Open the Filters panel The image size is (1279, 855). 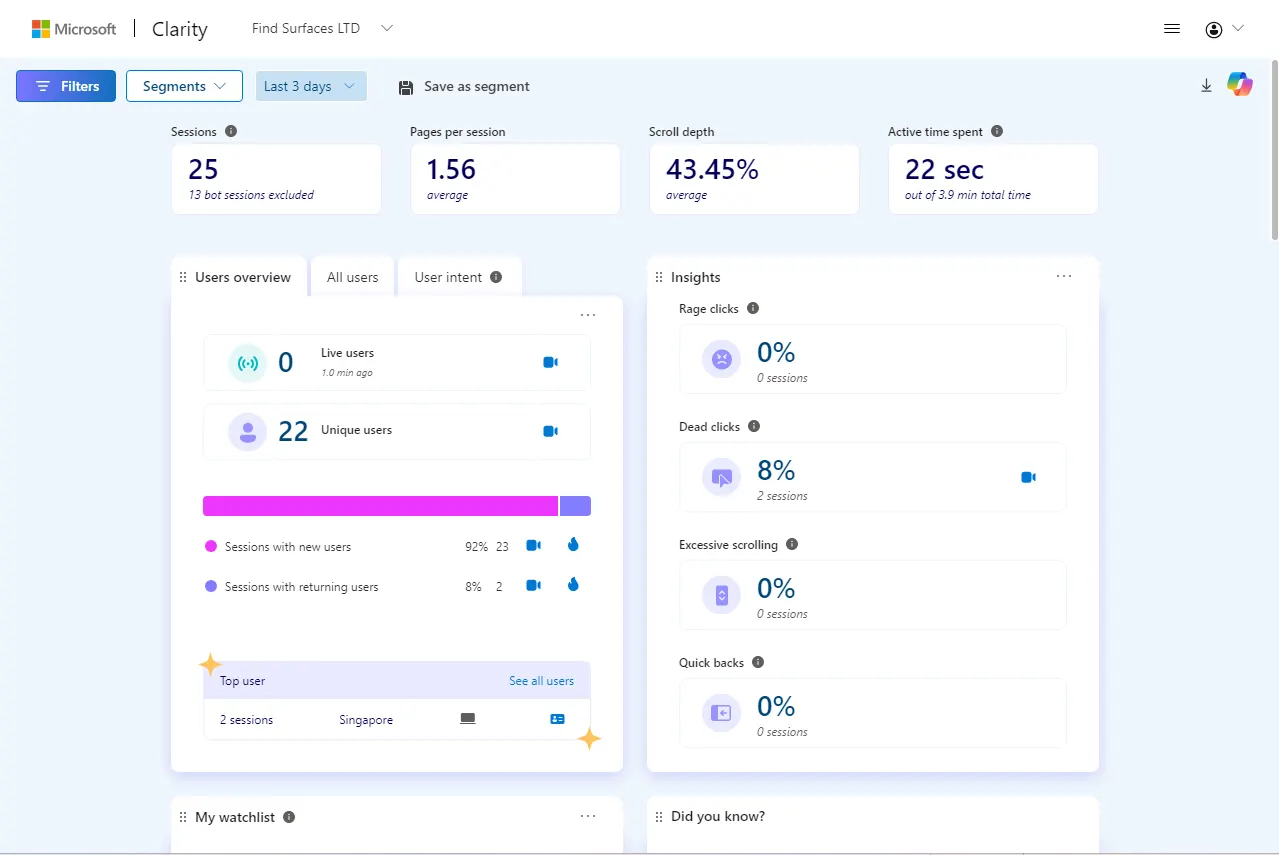click(66, 86)
